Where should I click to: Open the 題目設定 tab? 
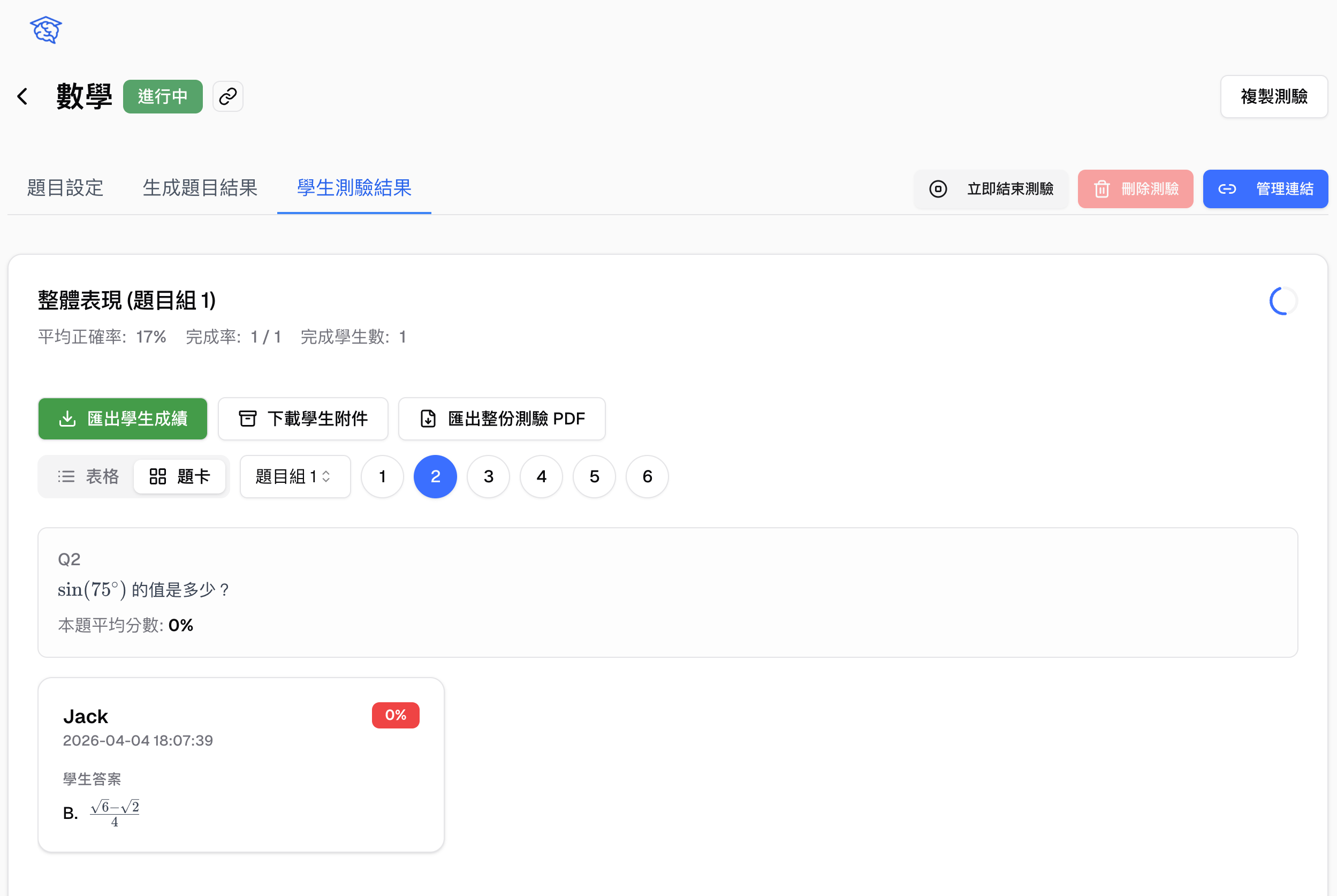65,187
